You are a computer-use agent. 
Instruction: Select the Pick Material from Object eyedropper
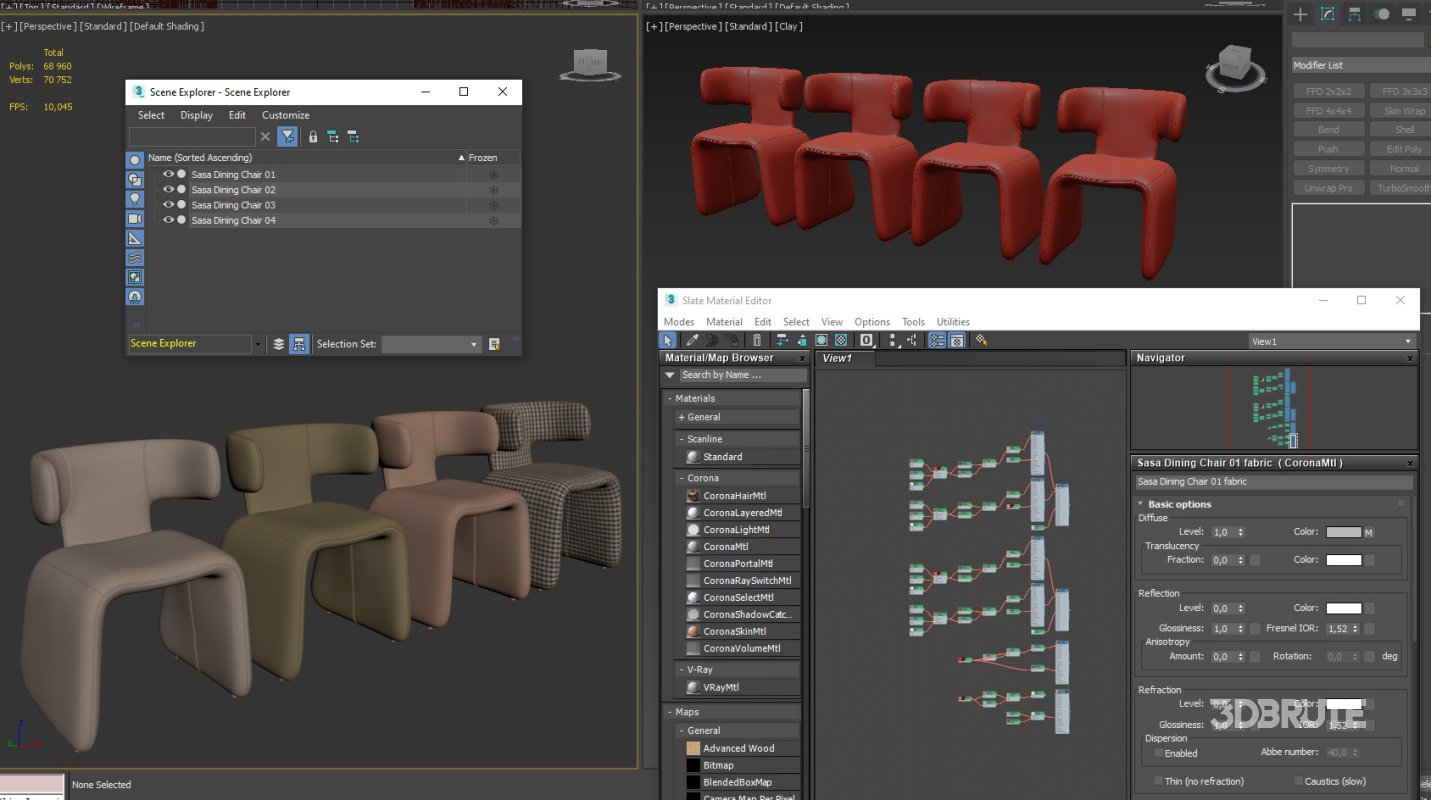tap(691, 340)
